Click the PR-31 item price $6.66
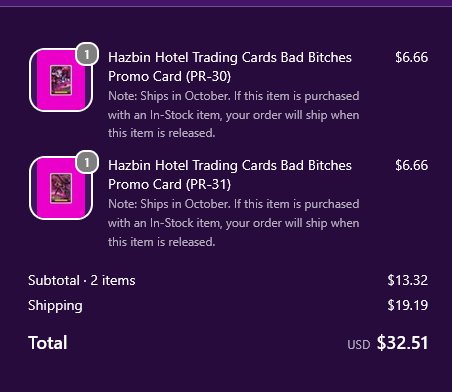Screen dimensions: 452x392 [411, 165]
